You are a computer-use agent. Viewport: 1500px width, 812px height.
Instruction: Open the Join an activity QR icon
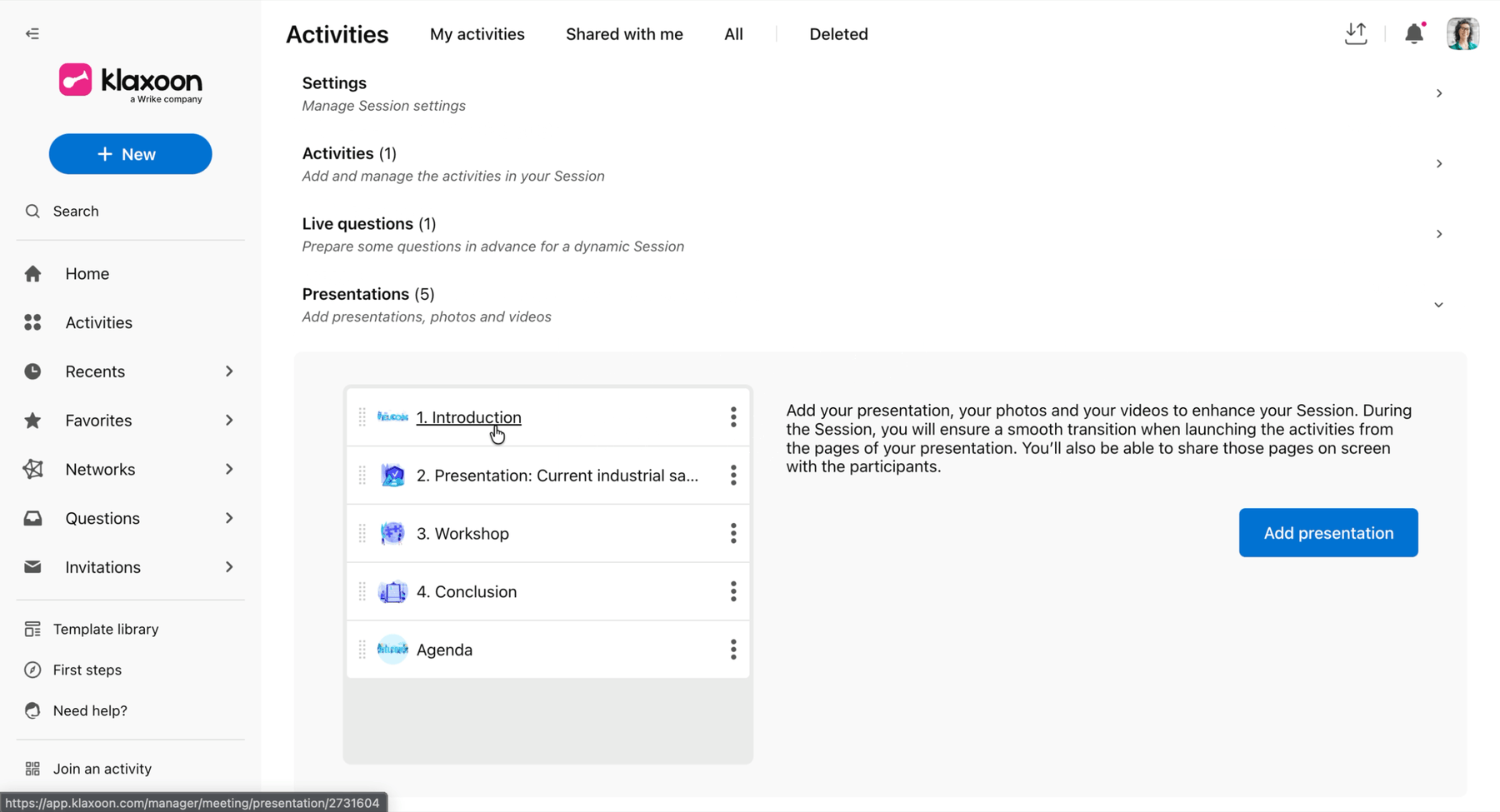pos(32,769)
